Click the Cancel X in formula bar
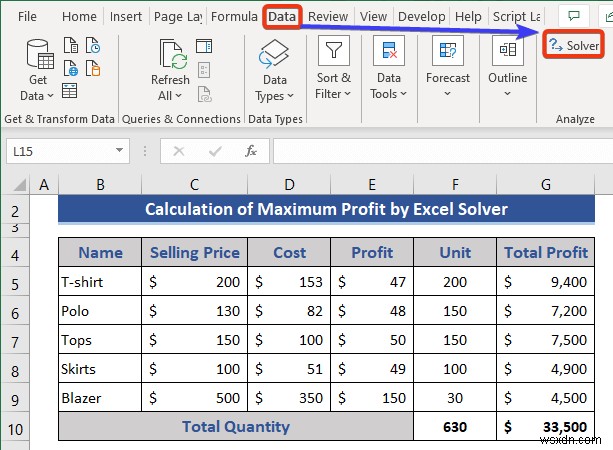 [x=179, y=151]
